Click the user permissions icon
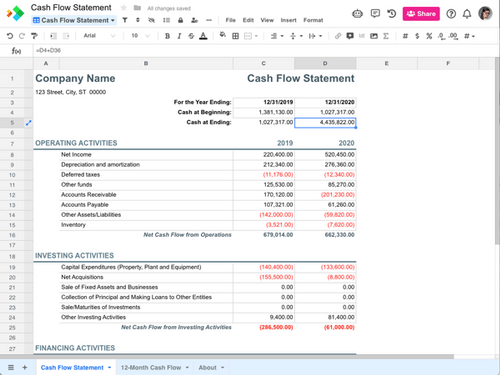The height and width of the screenshot is (375, 500). 194,20
